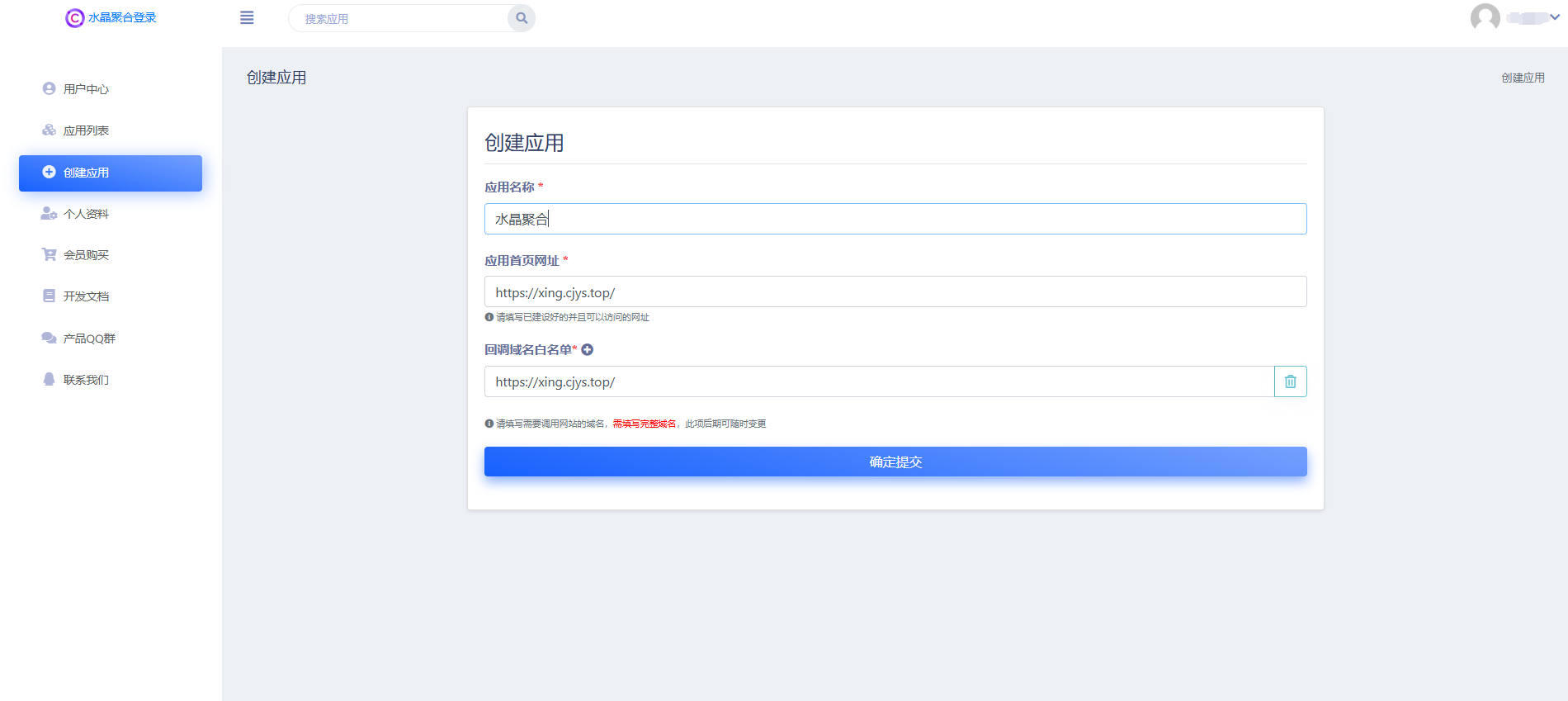Open 产品QQ群 sidebar item
This screenshot has width=1568, height=701.
[89, 339]
